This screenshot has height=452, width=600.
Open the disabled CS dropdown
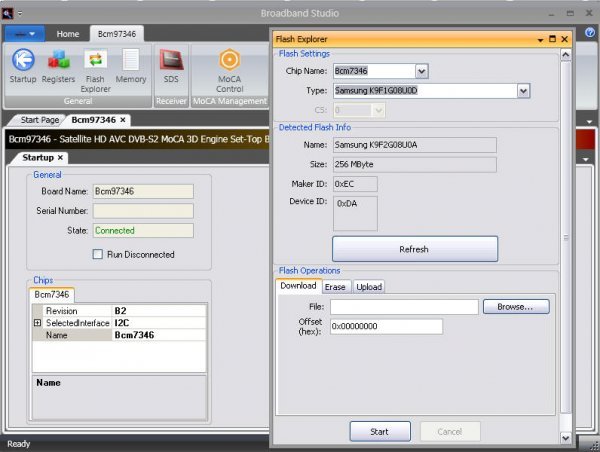(378, 111)
